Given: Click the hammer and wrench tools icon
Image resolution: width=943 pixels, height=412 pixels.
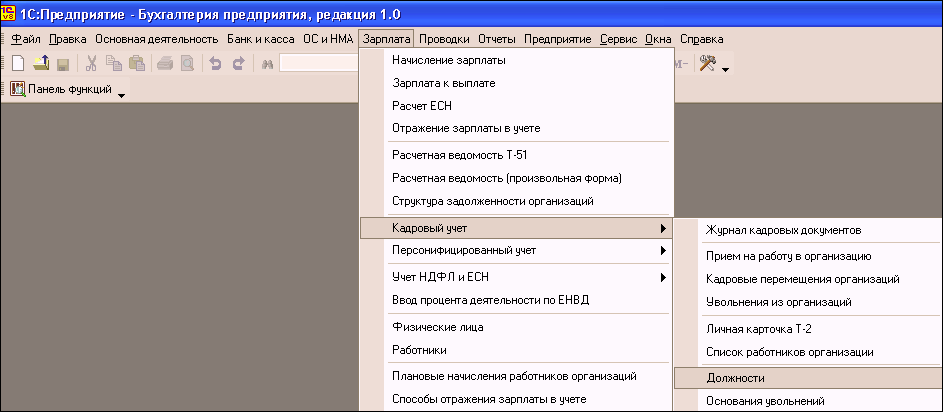Looking at the screenshot, I should click(708, 64).
